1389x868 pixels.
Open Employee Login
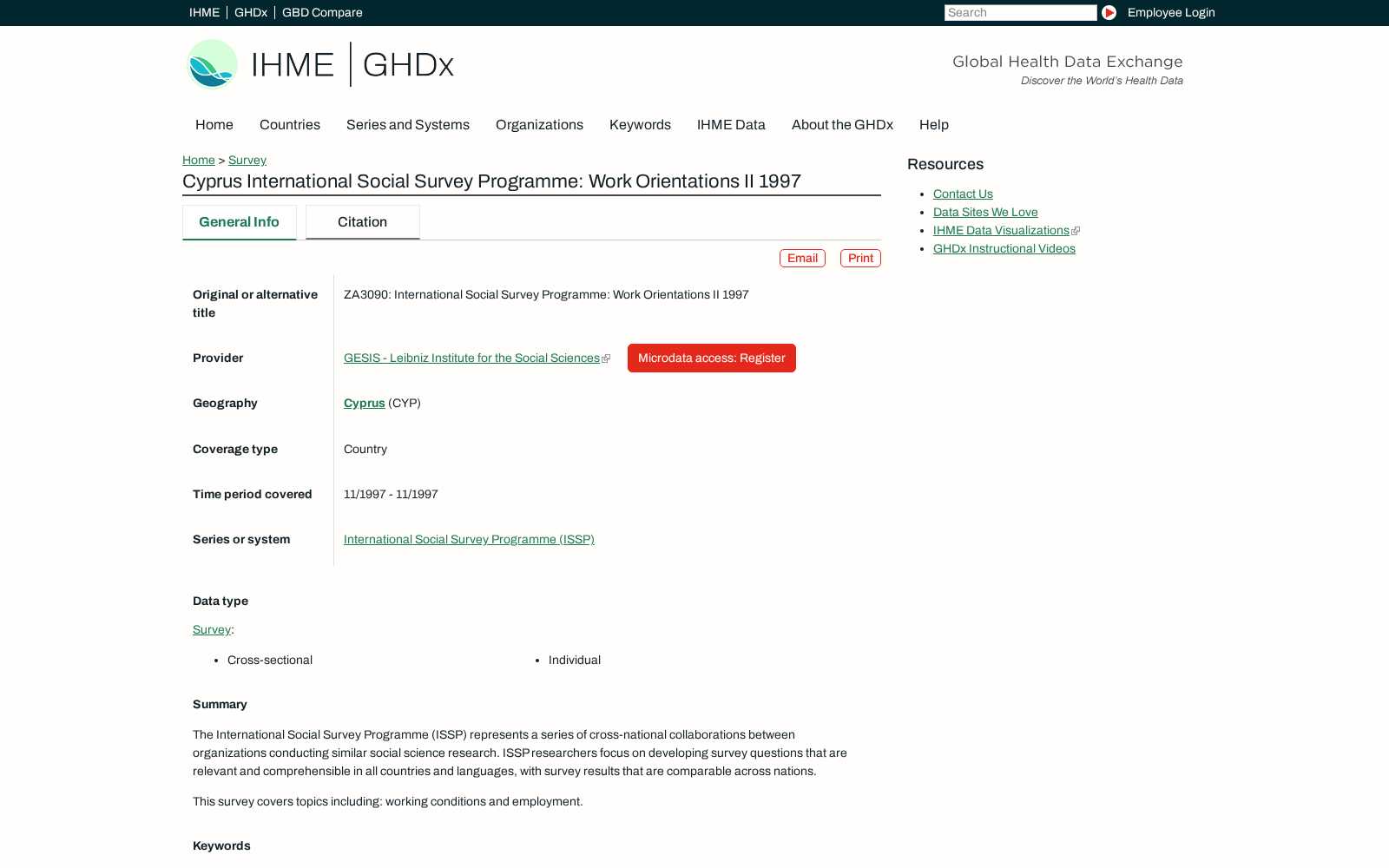[x=1171, y=13]
